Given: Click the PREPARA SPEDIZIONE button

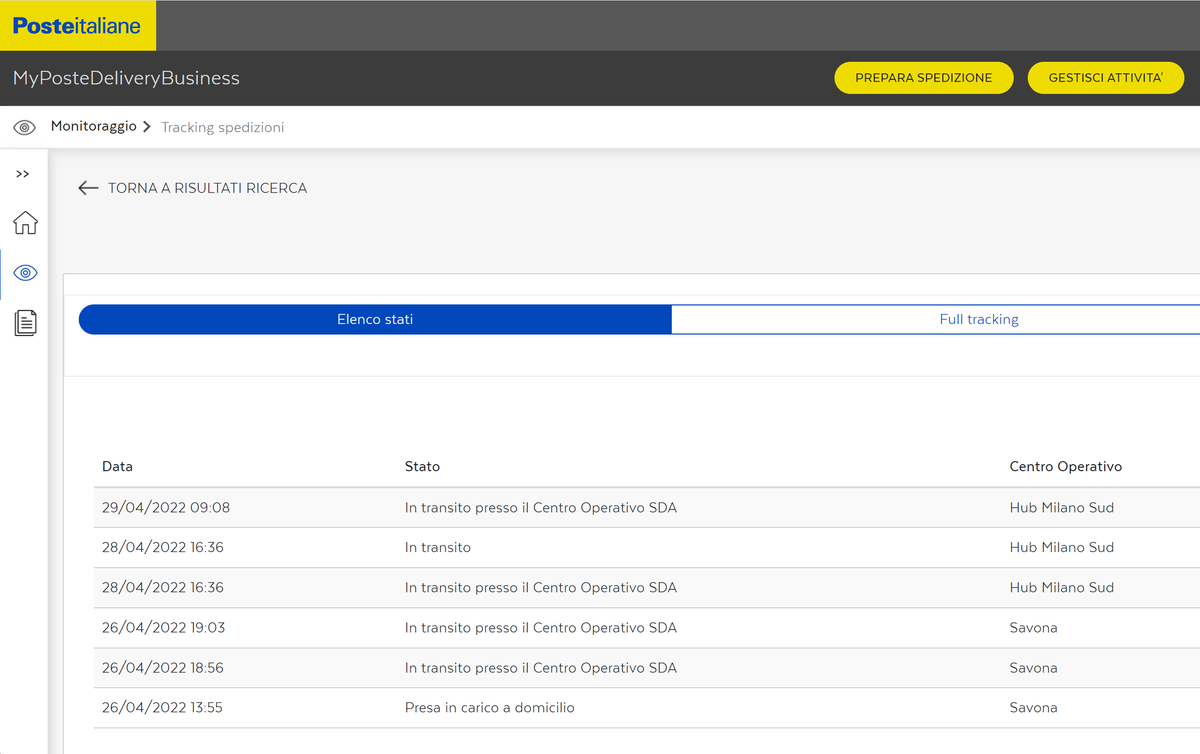Looking at the screenshot, I should coord(924,78).
